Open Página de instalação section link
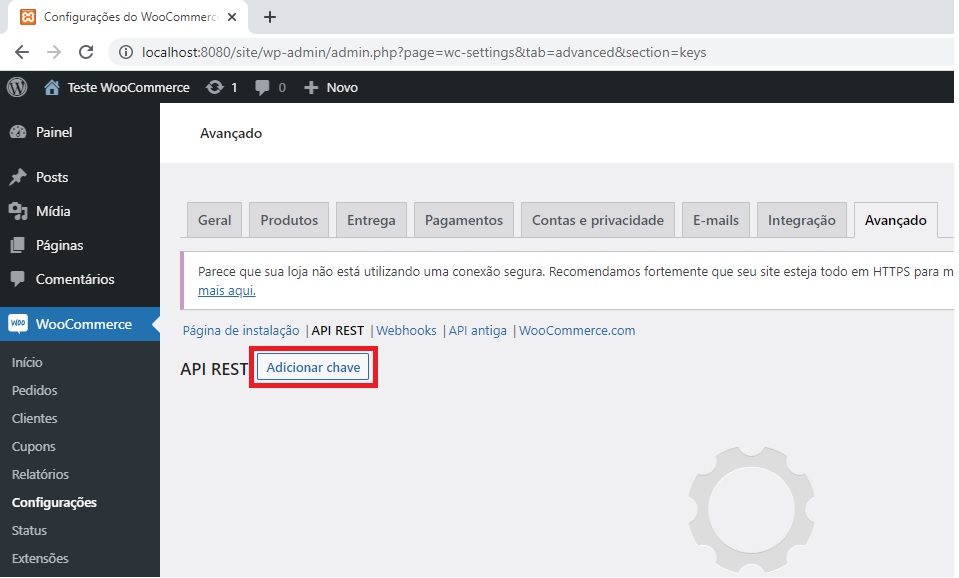 241,331
